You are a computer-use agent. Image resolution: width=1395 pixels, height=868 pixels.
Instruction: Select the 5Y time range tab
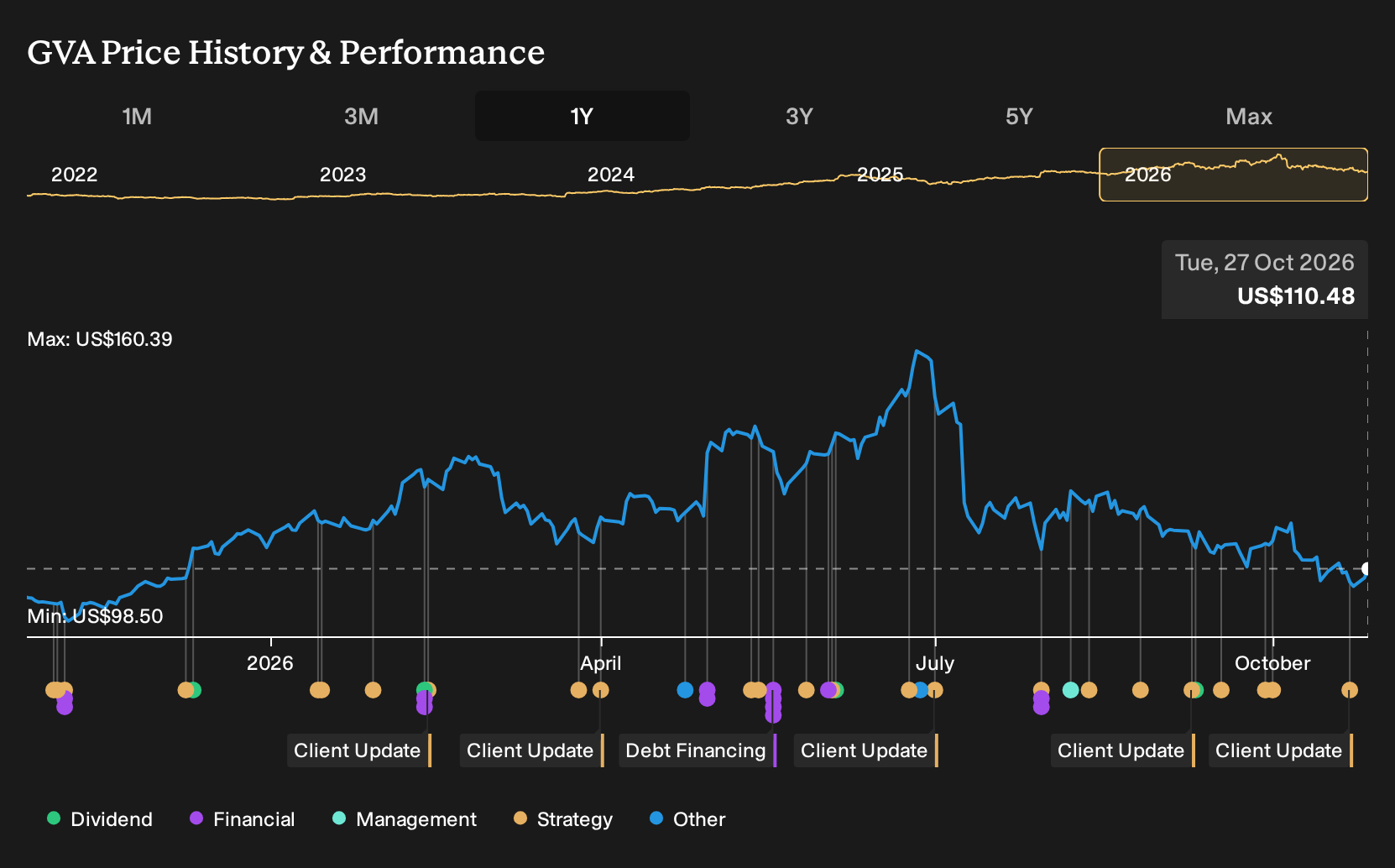1019,116
